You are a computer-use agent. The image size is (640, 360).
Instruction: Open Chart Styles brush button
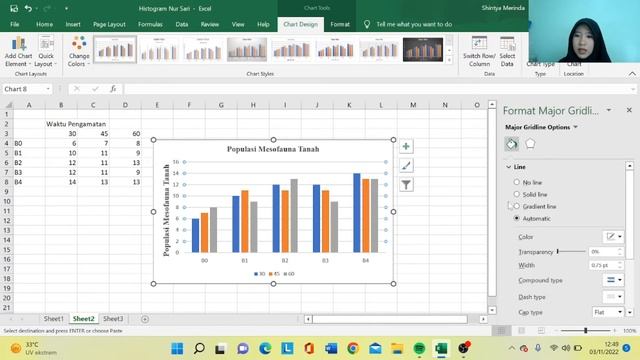coord(406,166)
